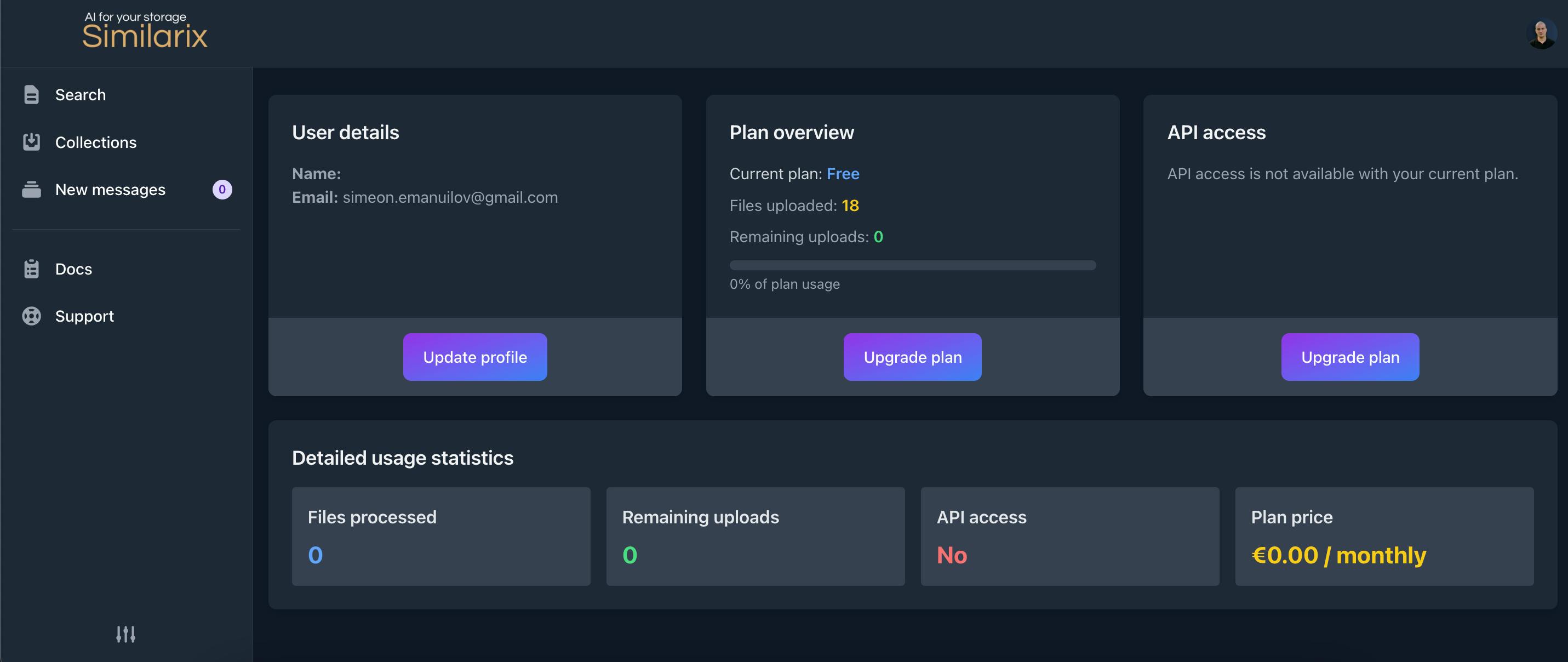Click Upgrade plan under Plan overview
1568x662 pixels.
(x=912, y=357)
